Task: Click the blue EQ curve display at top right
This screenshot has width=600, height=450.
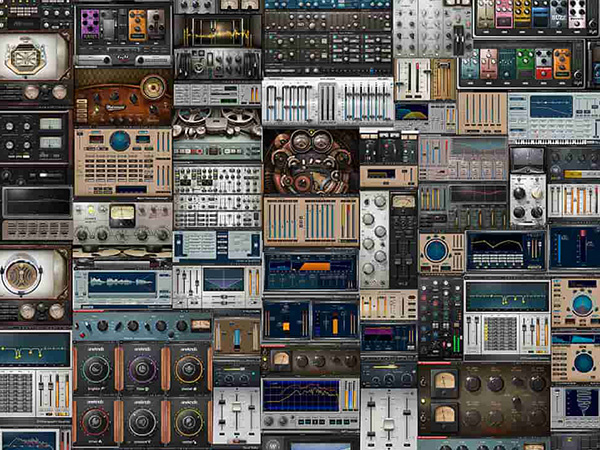Action: pyautogui.click(x=551, y=107)
